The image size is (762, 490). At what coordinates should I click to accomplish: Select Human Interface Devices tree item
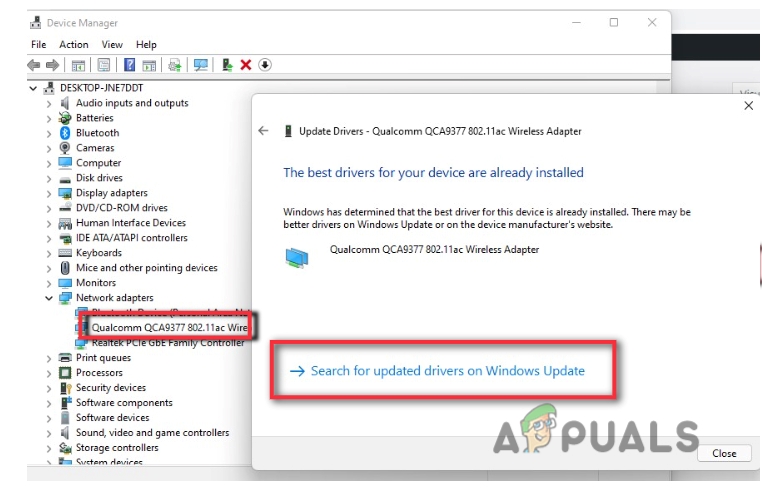pos(131,223)
